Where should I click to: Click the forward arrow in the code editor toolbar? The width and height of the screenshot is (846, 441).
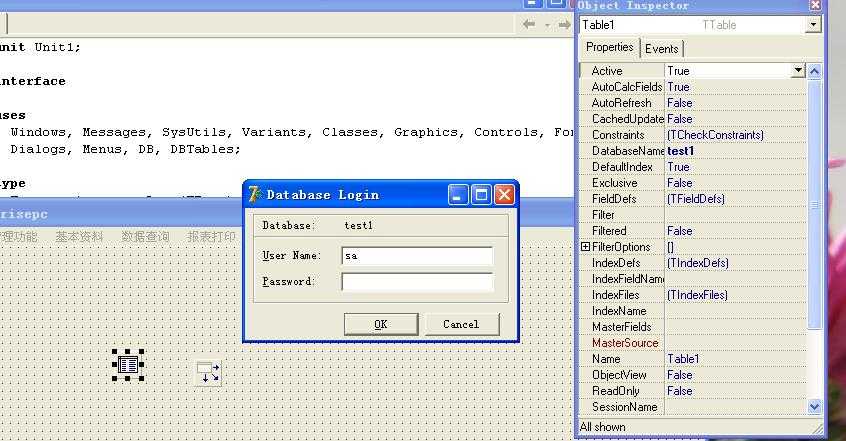click(564, 24)
